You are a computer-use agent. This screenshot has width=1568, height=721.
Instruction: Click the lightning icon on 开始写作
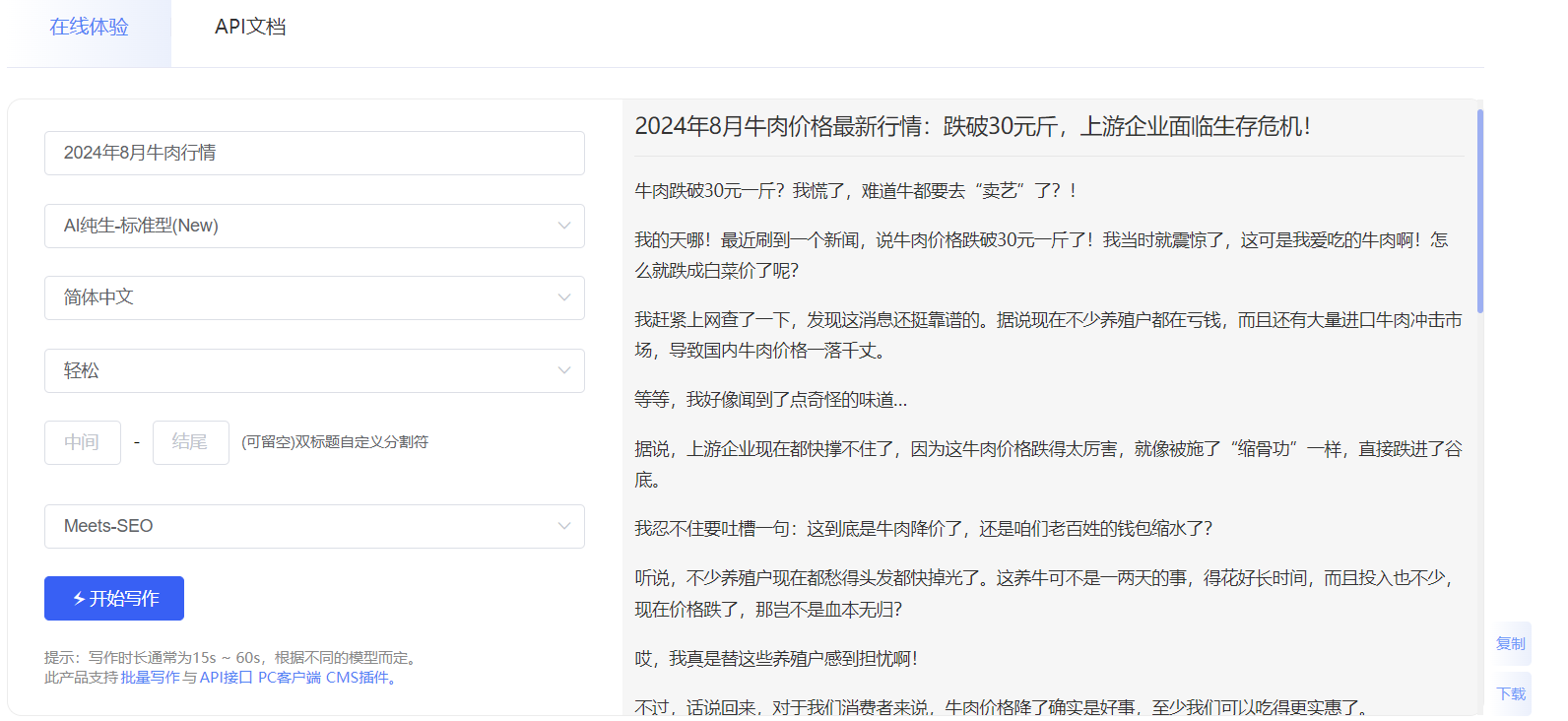(x=79, y=598)
